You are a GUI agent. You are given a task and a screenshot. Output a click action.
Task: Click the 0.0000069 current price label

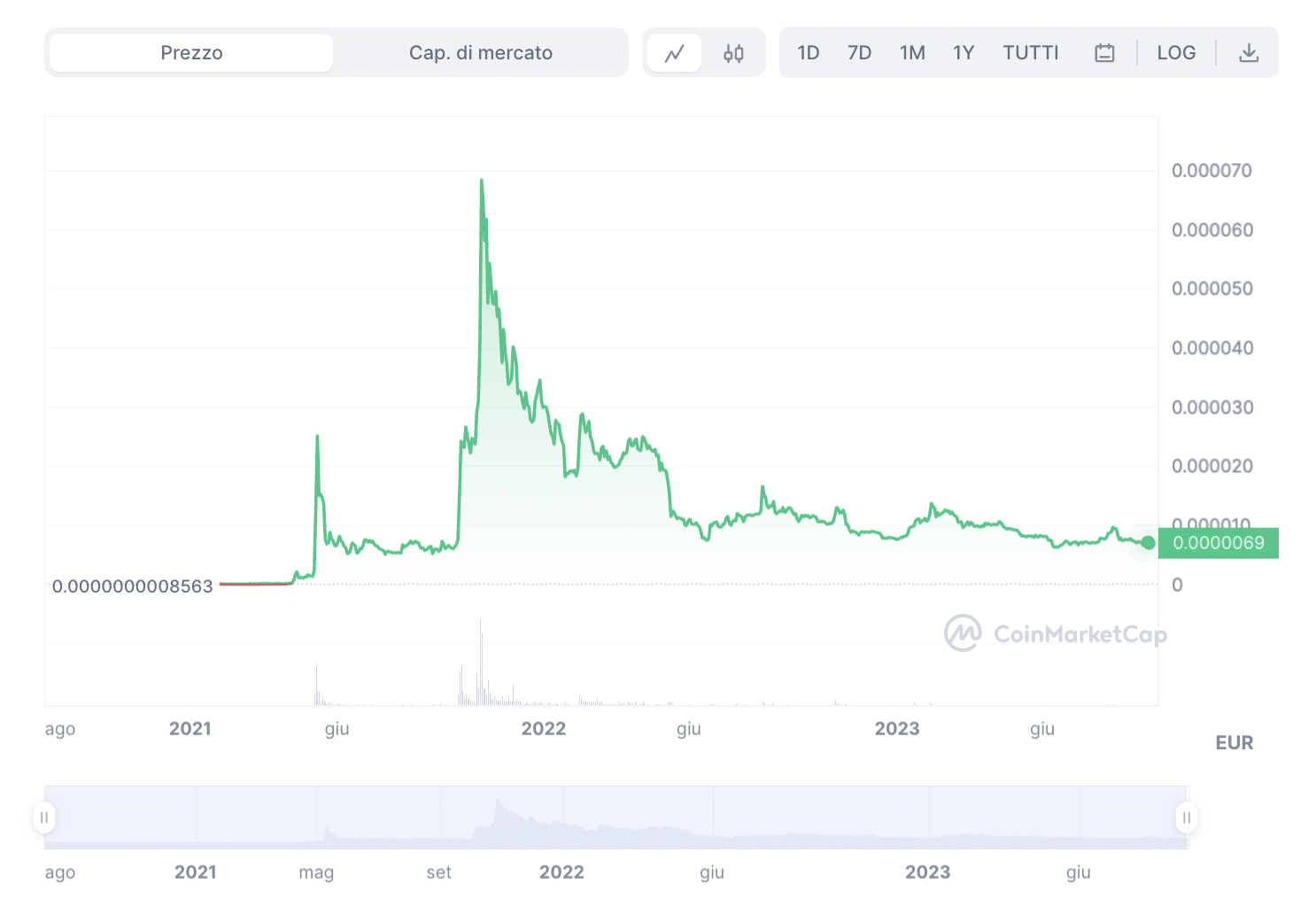(x=1219, y=543)
